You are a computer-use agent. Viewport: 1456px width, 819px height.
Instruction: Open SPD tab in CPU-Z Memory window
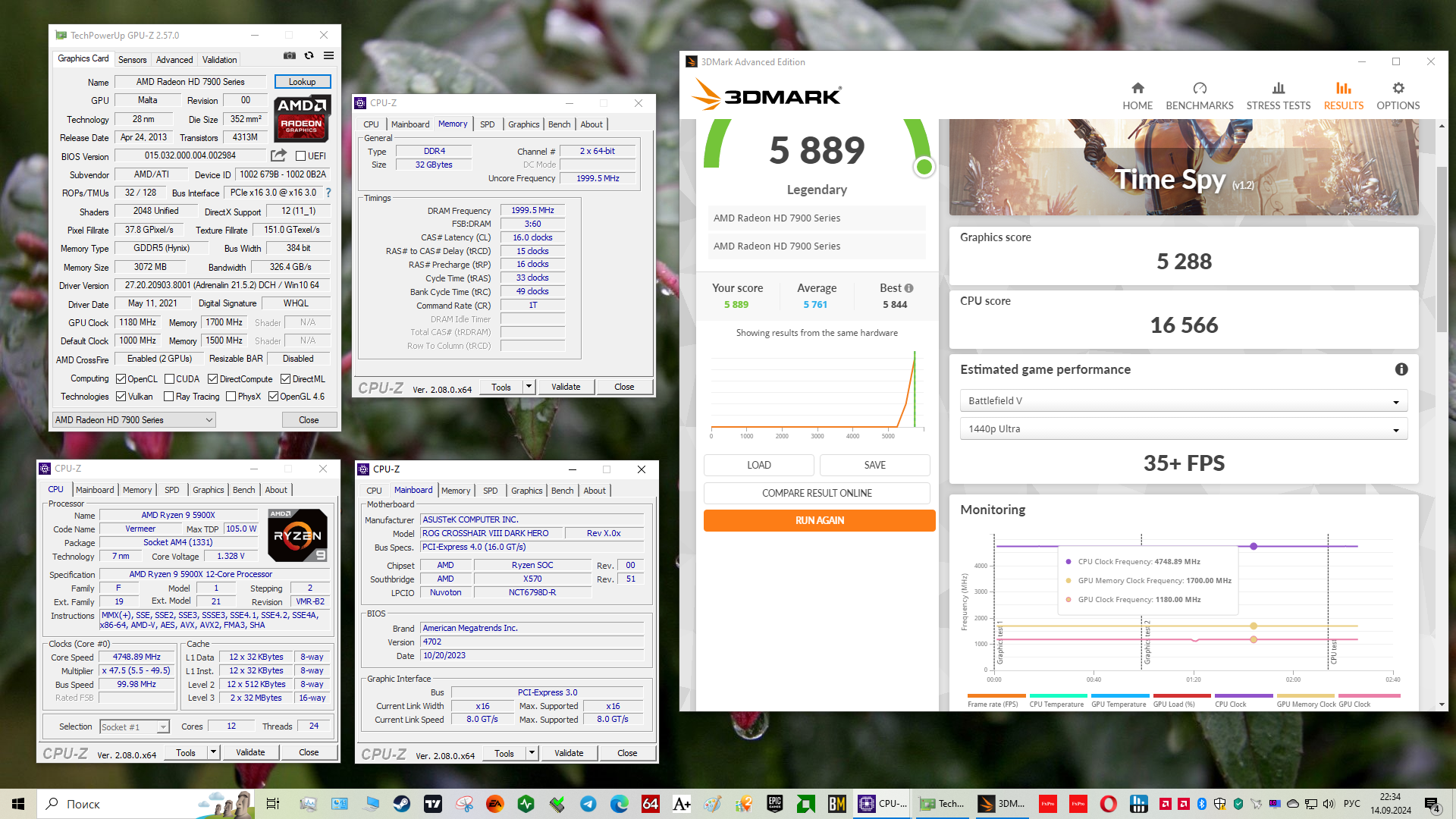(488, 124)
